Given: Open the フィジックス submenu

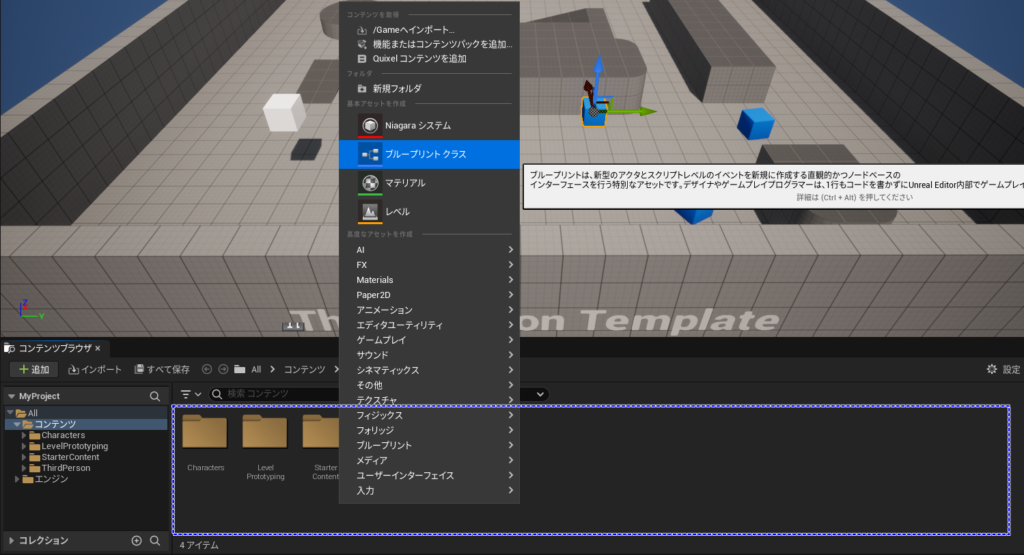Looking at the screenshot, I should click(x=429, y=415).
